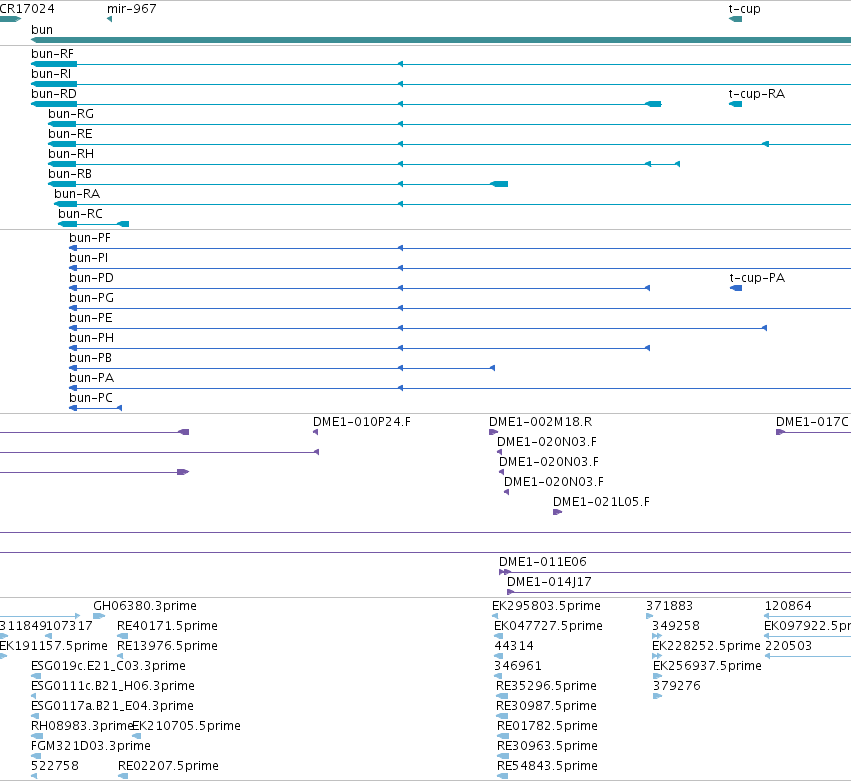Viewport: 851px width, 781px height.
Task: Click the bun gene label
Action: [42, 30]
